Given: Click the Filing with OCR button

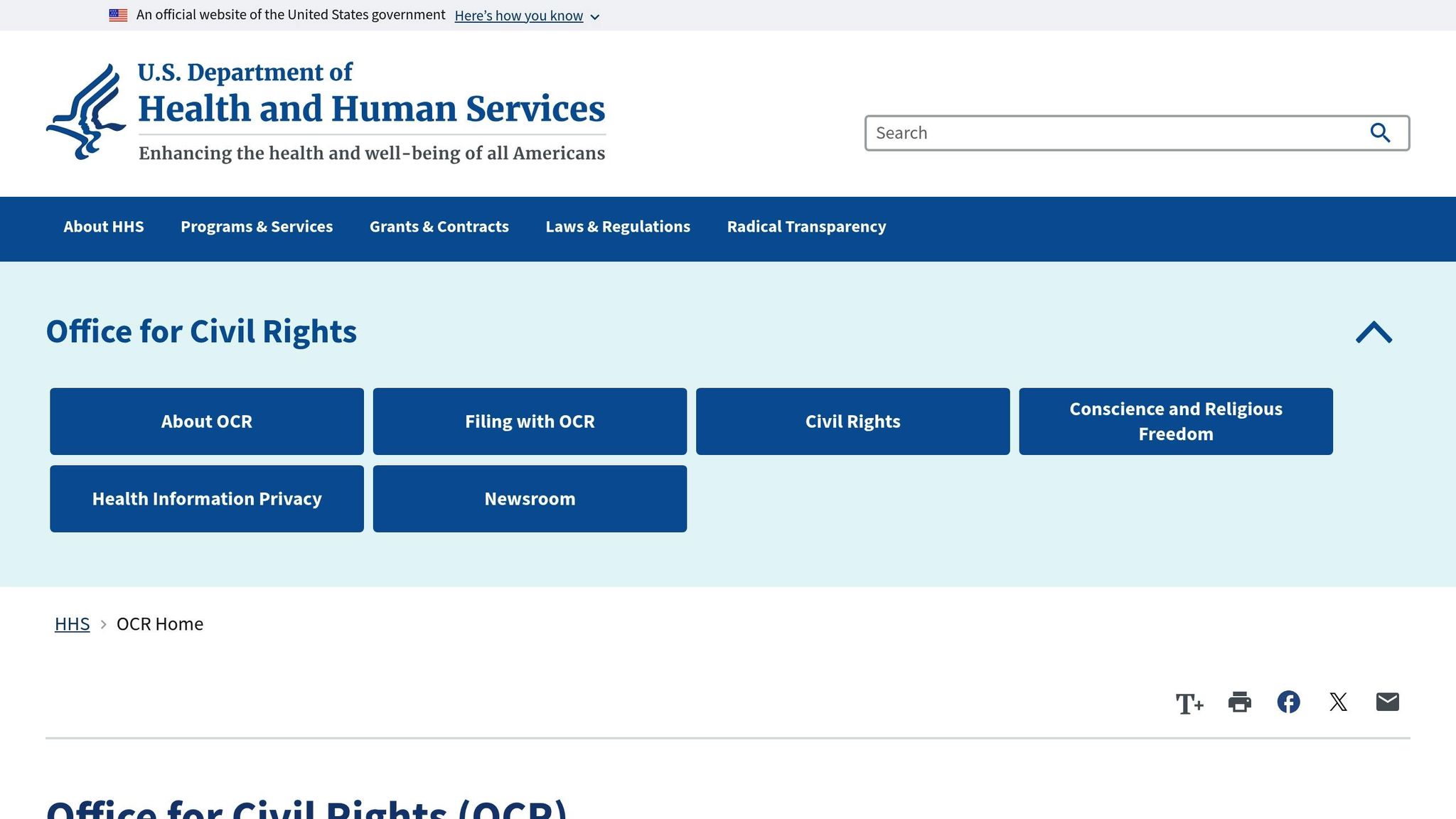Looking at the screenshot, I should (x=530, y=422).
